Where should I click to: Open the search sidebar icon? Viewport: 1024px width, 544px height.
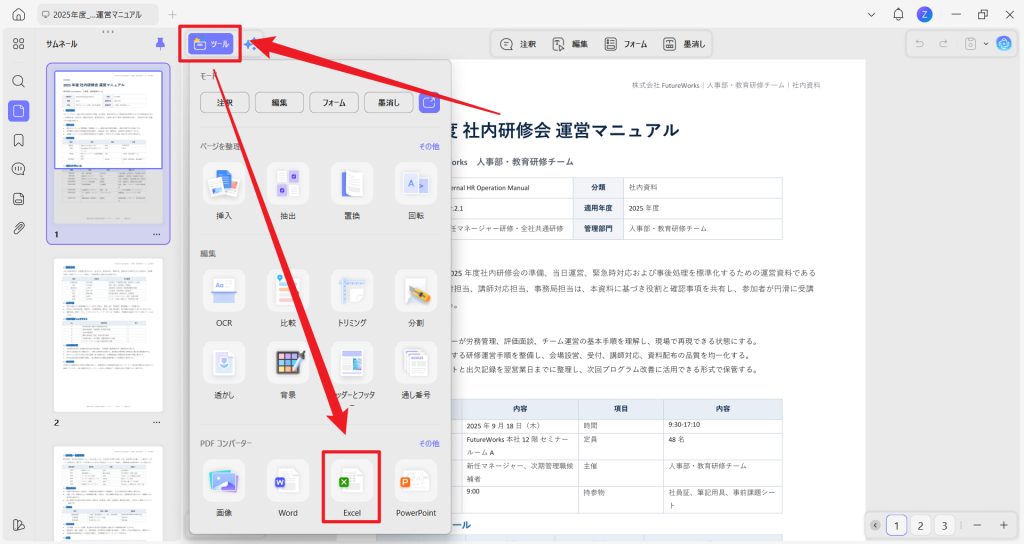coord(19,81)
